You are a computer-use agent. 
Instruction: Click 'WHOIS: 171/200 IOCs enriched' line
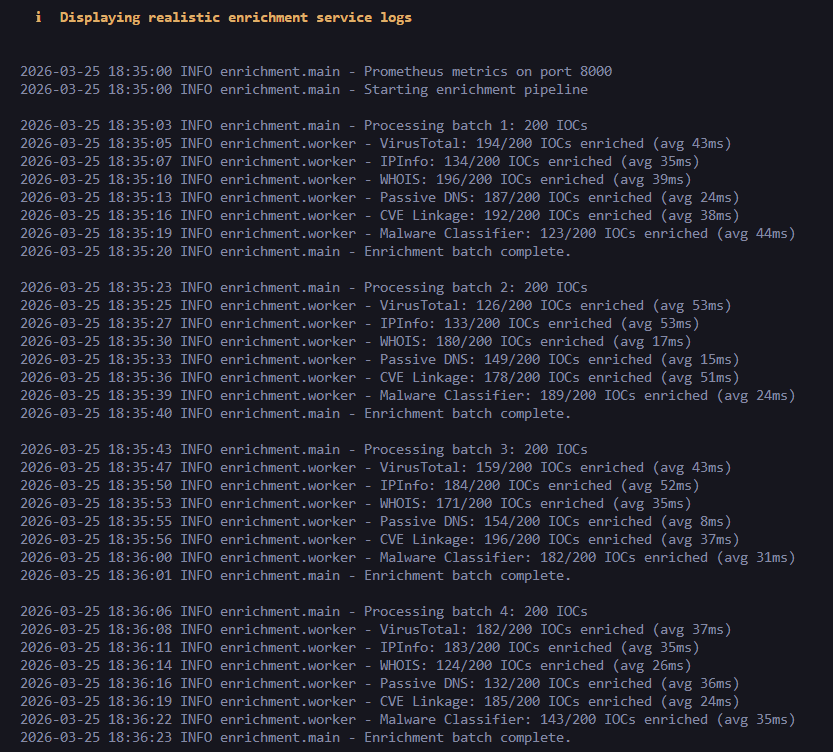pos(356,503)
